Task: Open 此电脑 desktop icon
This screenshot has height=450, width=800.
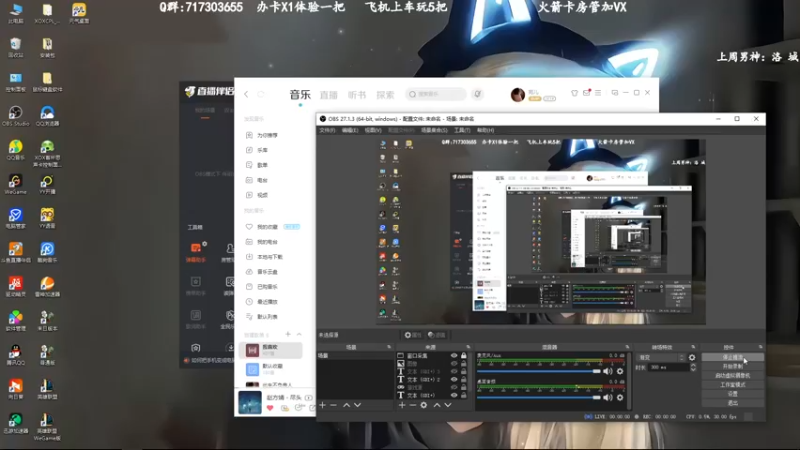Action: coord(15,13)
